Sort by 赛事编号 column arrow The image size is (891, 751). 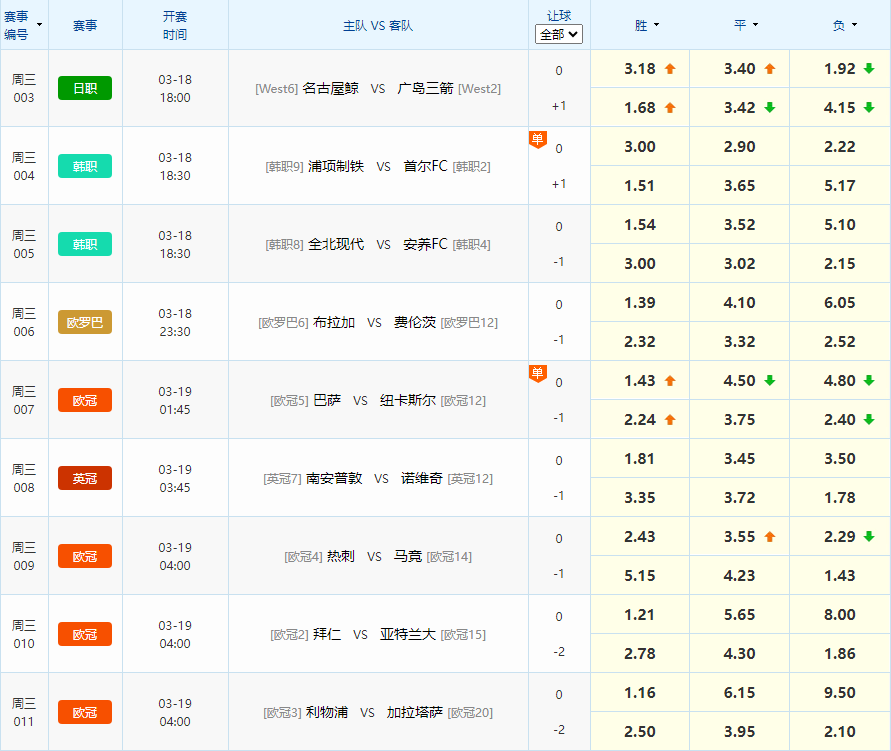[x=40, y=25]
